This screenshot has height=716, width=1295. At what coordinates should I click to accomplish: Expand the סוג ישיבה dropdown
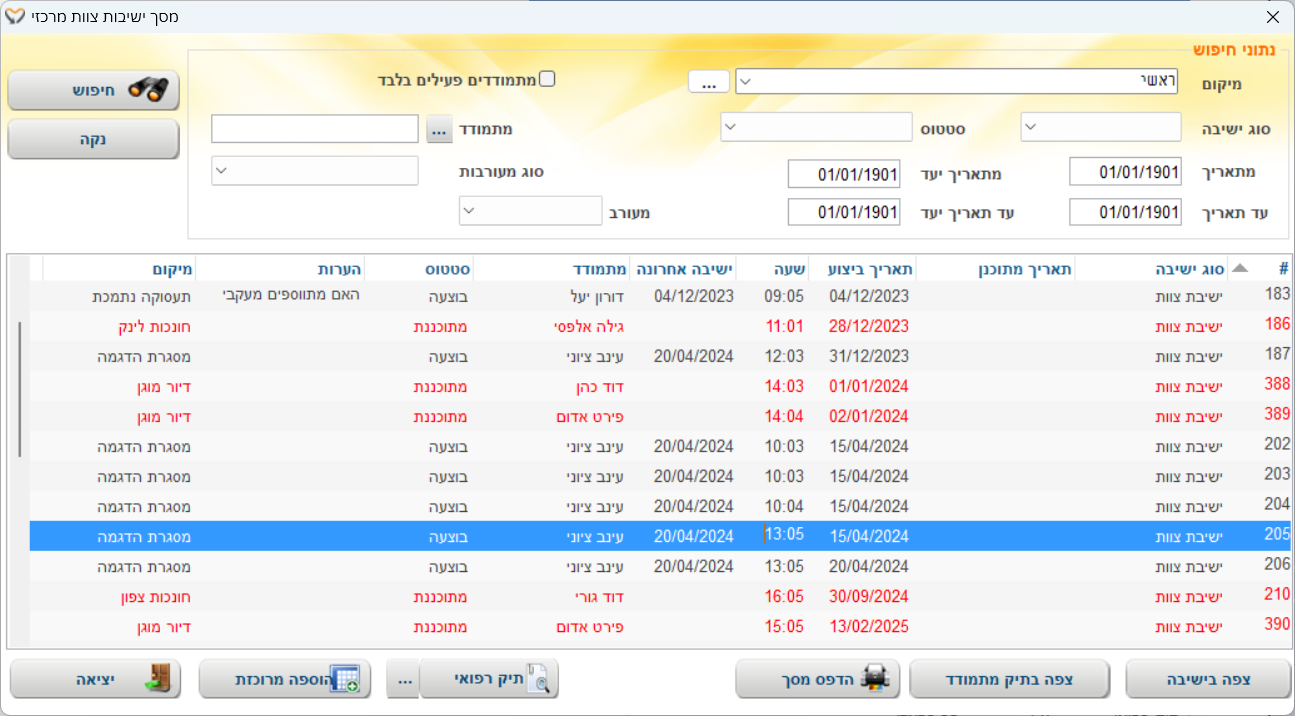(x=1100, y=128)
